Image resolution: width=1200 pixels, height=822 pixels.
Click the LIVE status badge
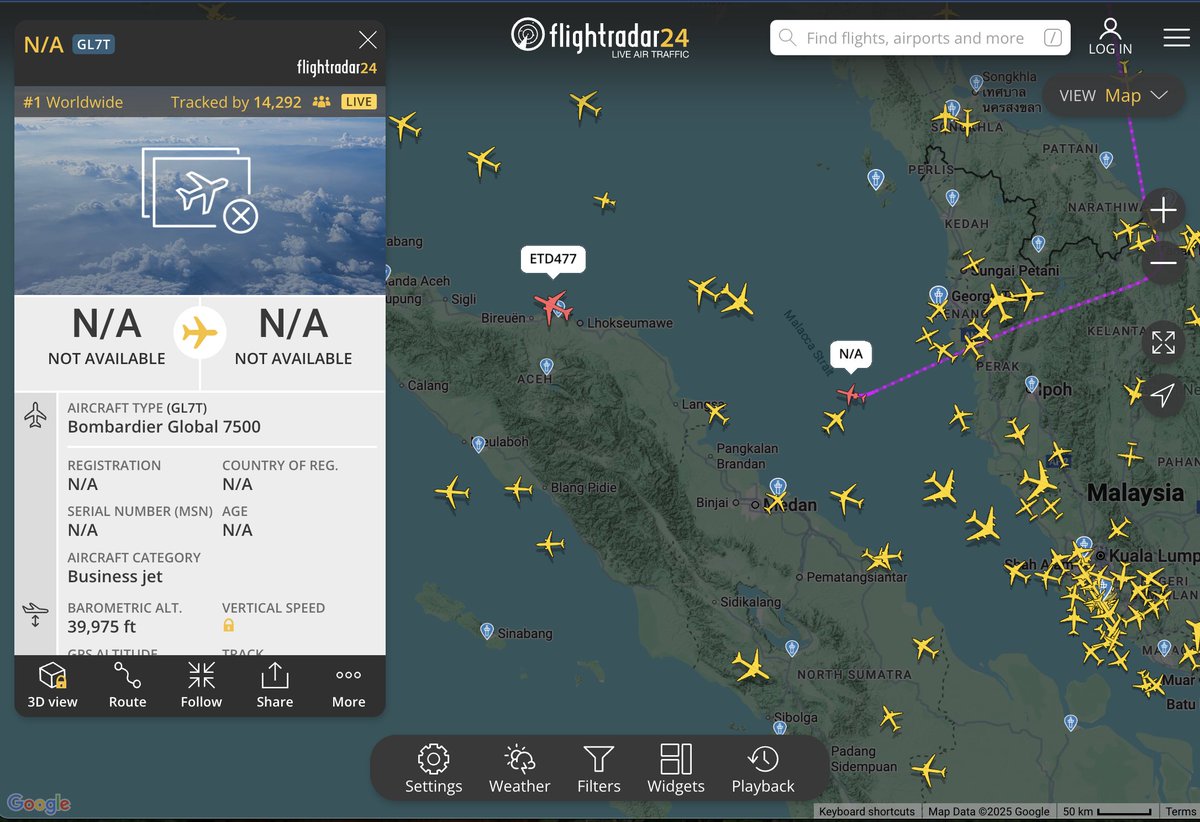click(x=358, y=102)
